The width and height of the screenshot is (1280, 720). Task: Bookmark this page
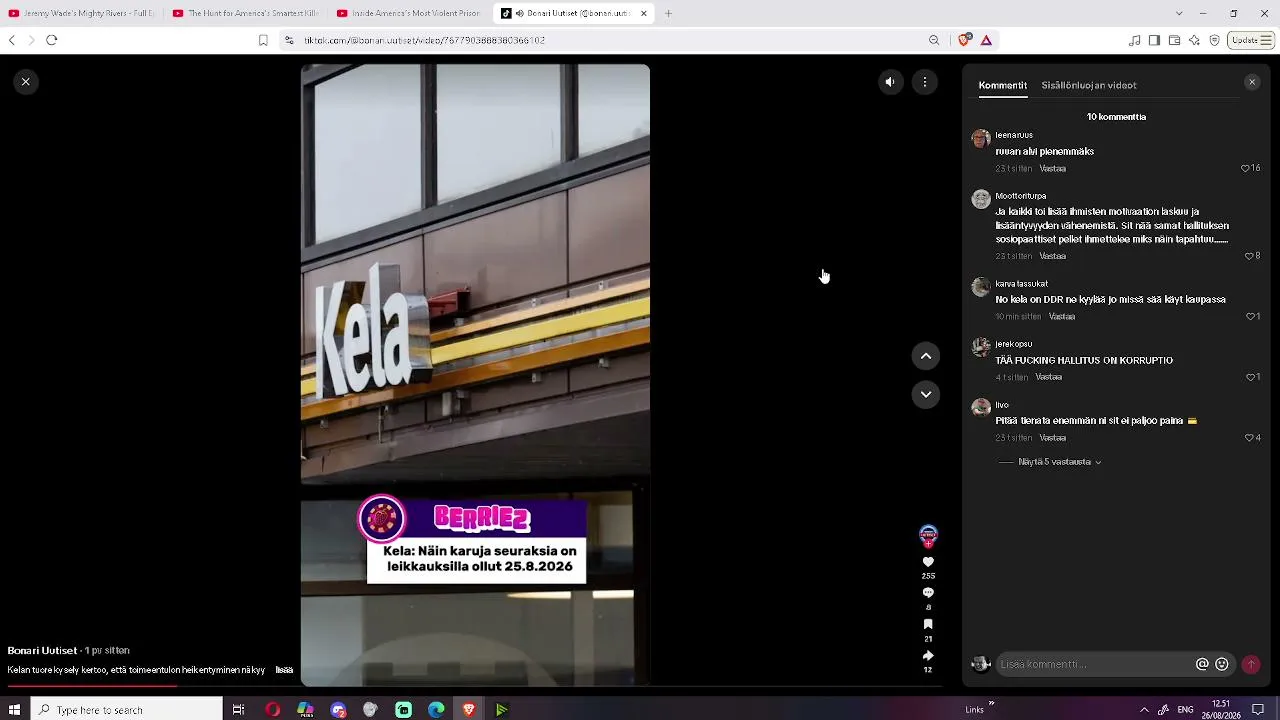(263, 40)
